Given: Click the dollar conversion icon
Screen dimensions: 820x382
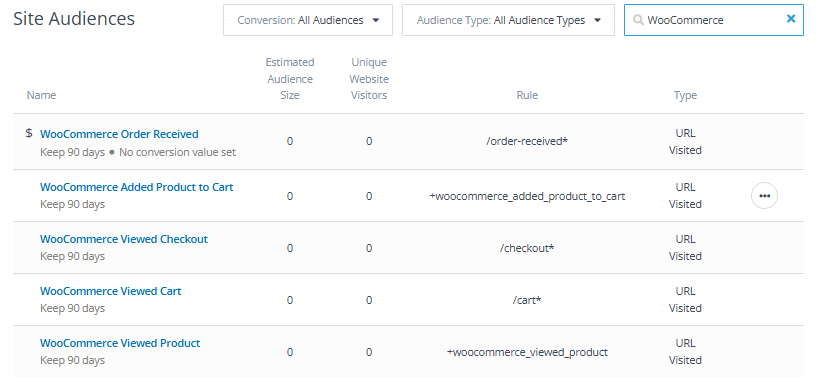Looking at the screenshot, I should click(29, 133).
